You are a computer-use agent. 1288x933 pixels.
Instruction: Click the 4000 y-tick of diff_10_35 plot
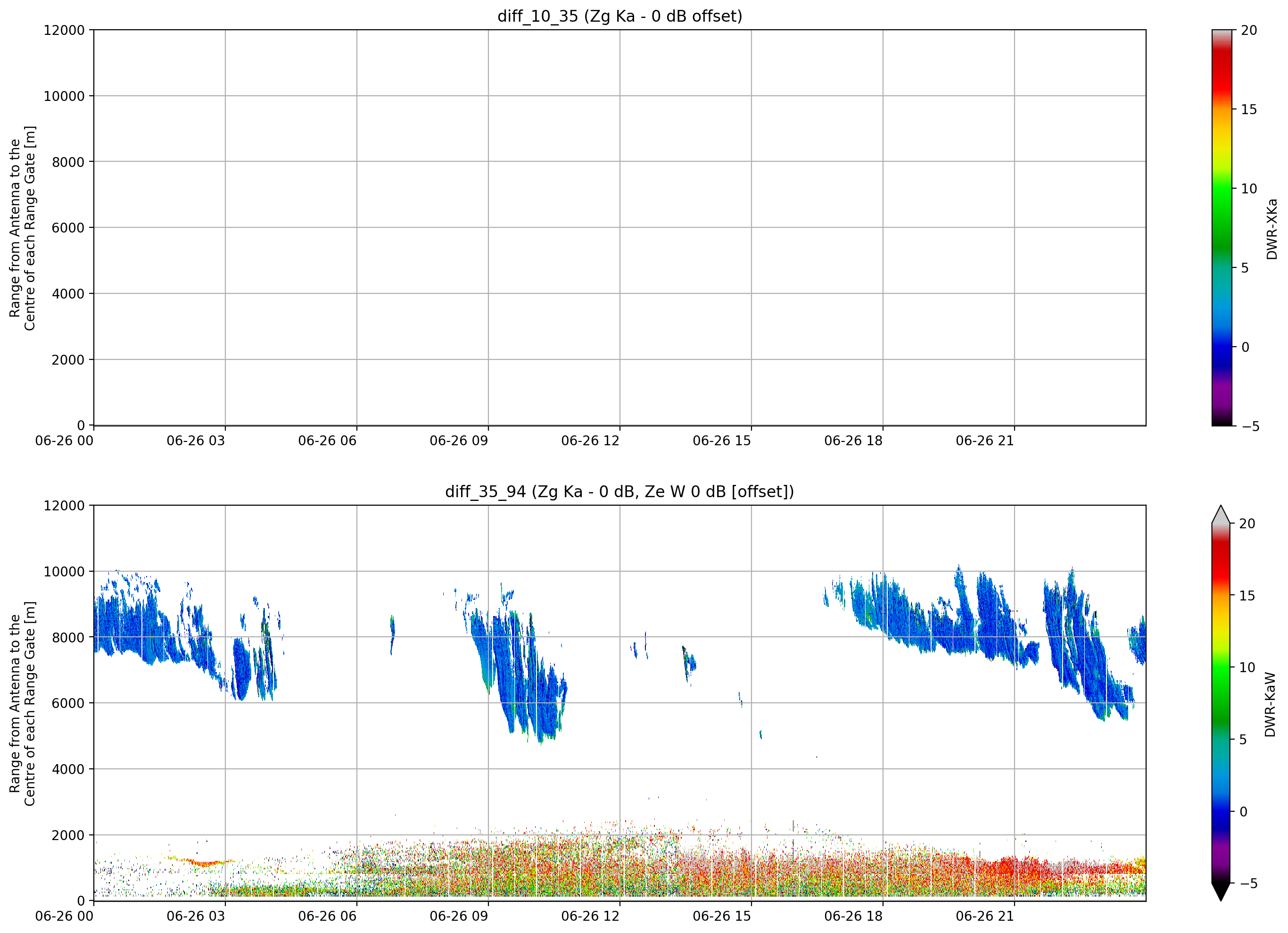[x=68, y=294]
